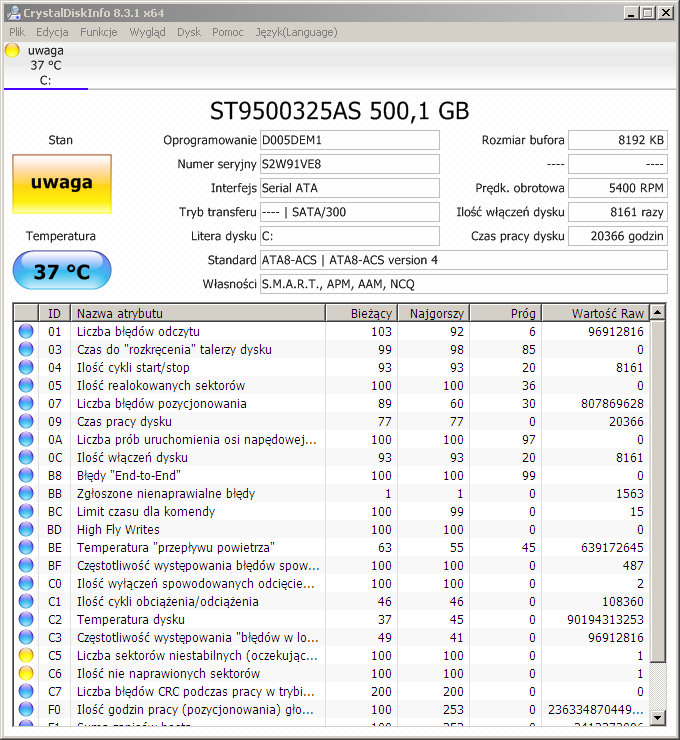The width and height of the screenshot is (680, 740).
Task: Click the transfer mode field SATA/300
Action: 350,212
